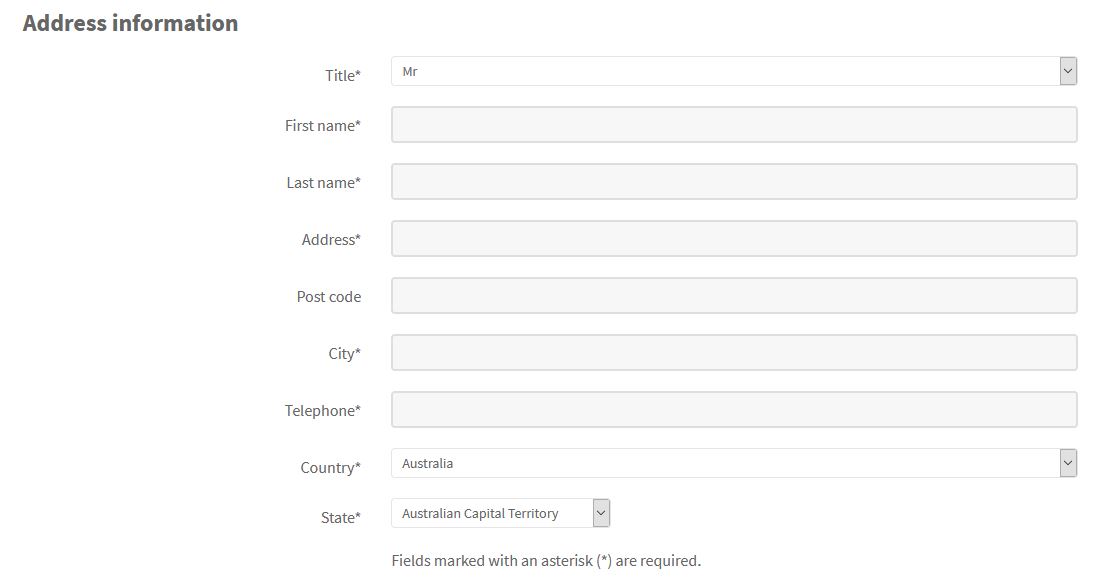Open the Title dropdown showing Mr
Viewport: 1104px width, 580px height.
coord(733,72)
